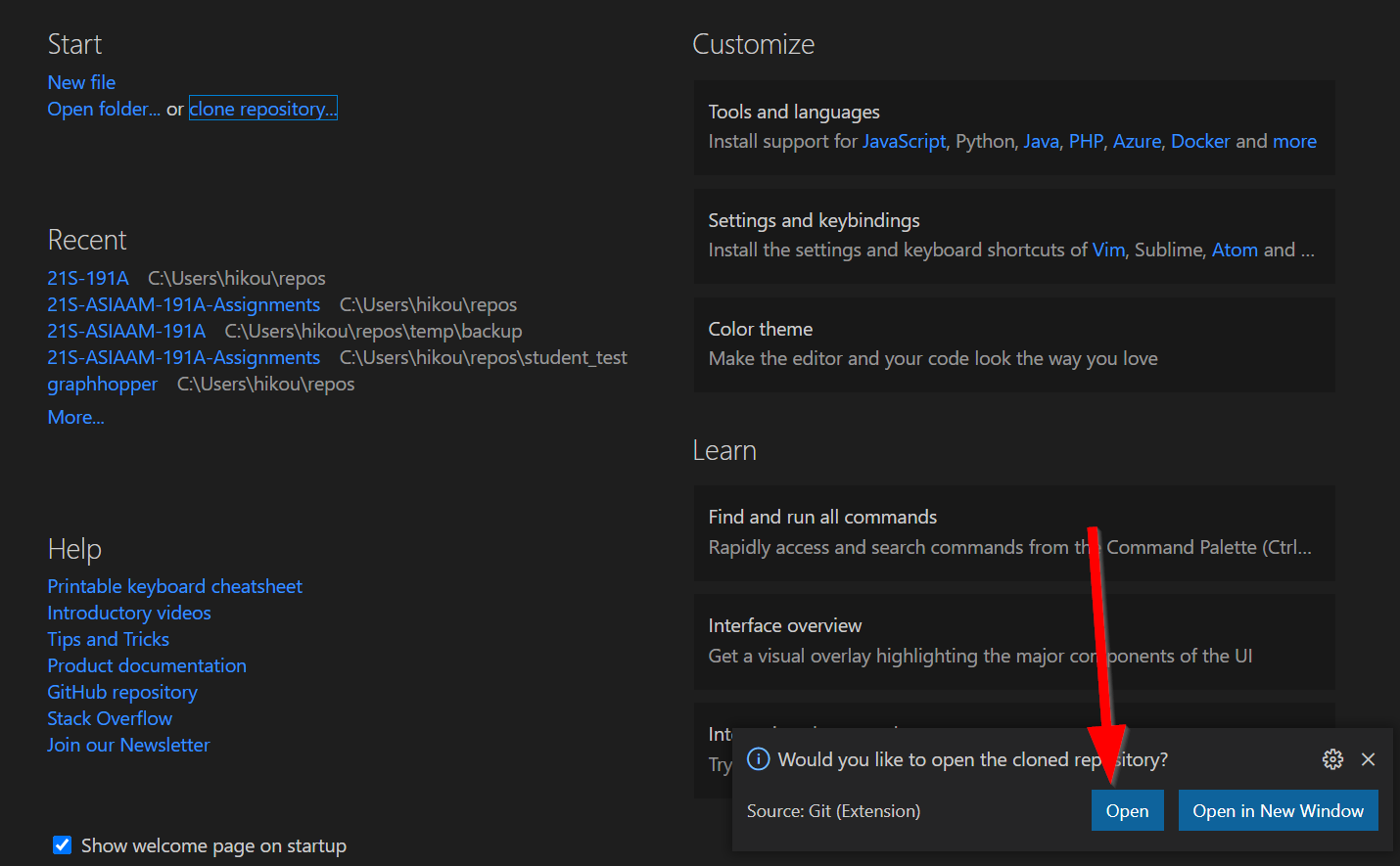Screen dimensions: 1400x866
Task: Open the clone repository link
Action: (262, 109)
